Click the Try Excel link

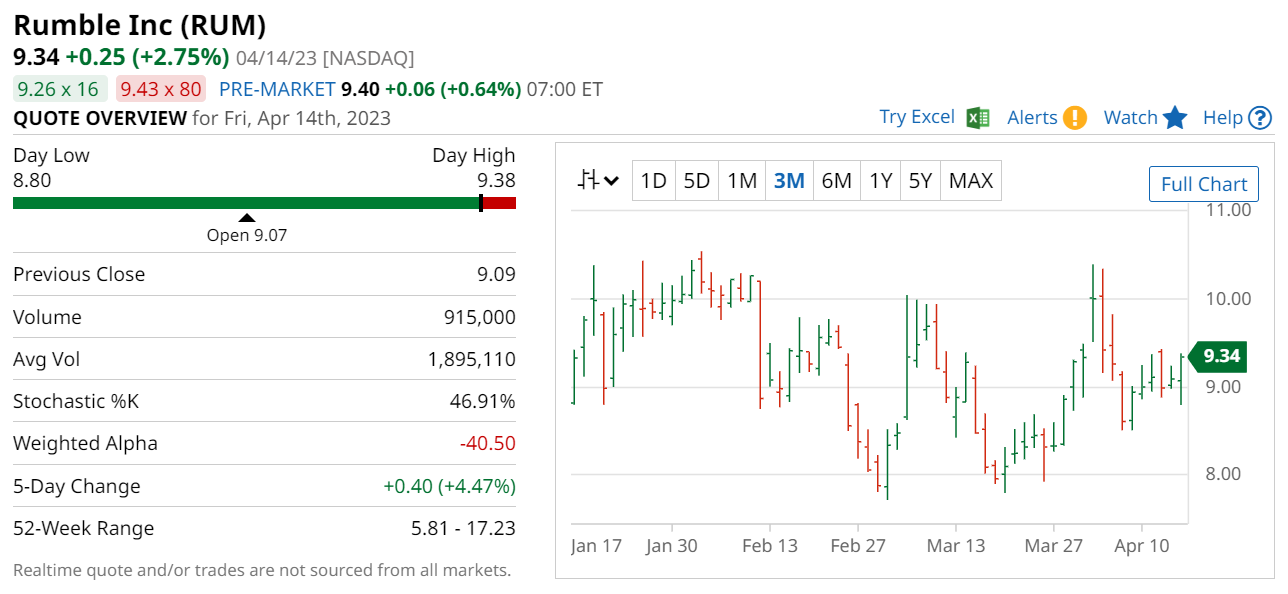click(917, 117)
